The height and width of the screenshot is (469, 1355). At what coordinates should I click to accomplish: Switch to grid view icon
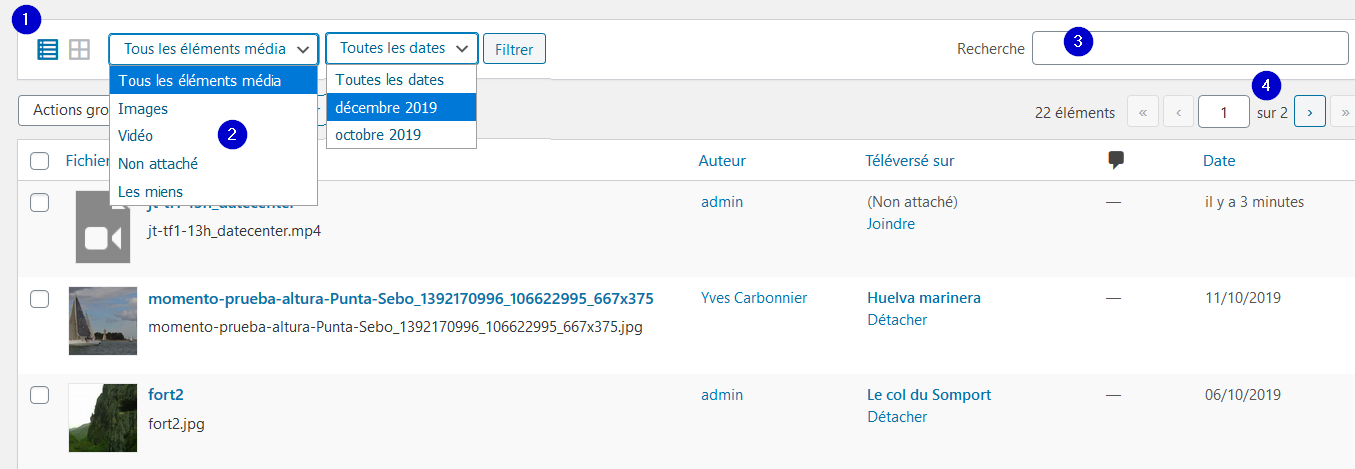click(79, 49)
